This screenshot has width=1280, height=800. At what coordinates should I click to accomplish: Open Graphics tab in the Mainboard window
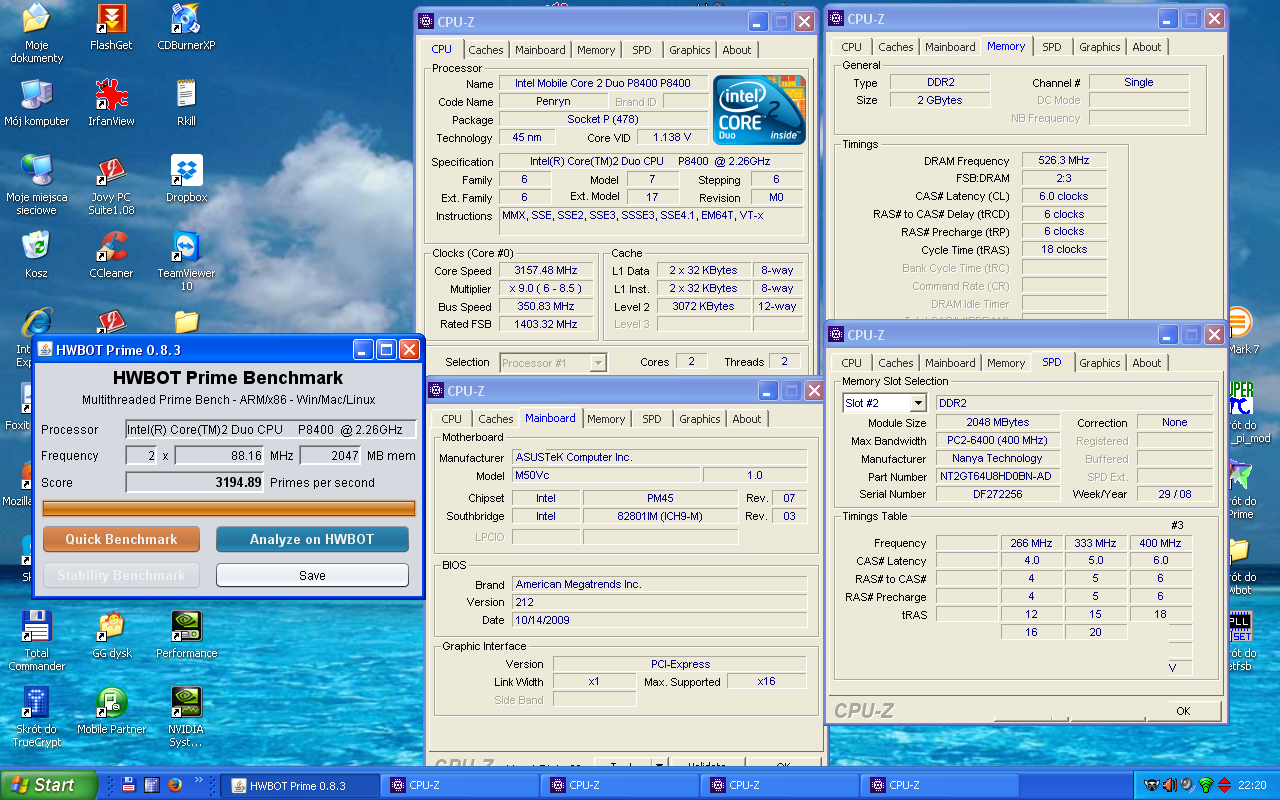point(700,419)
